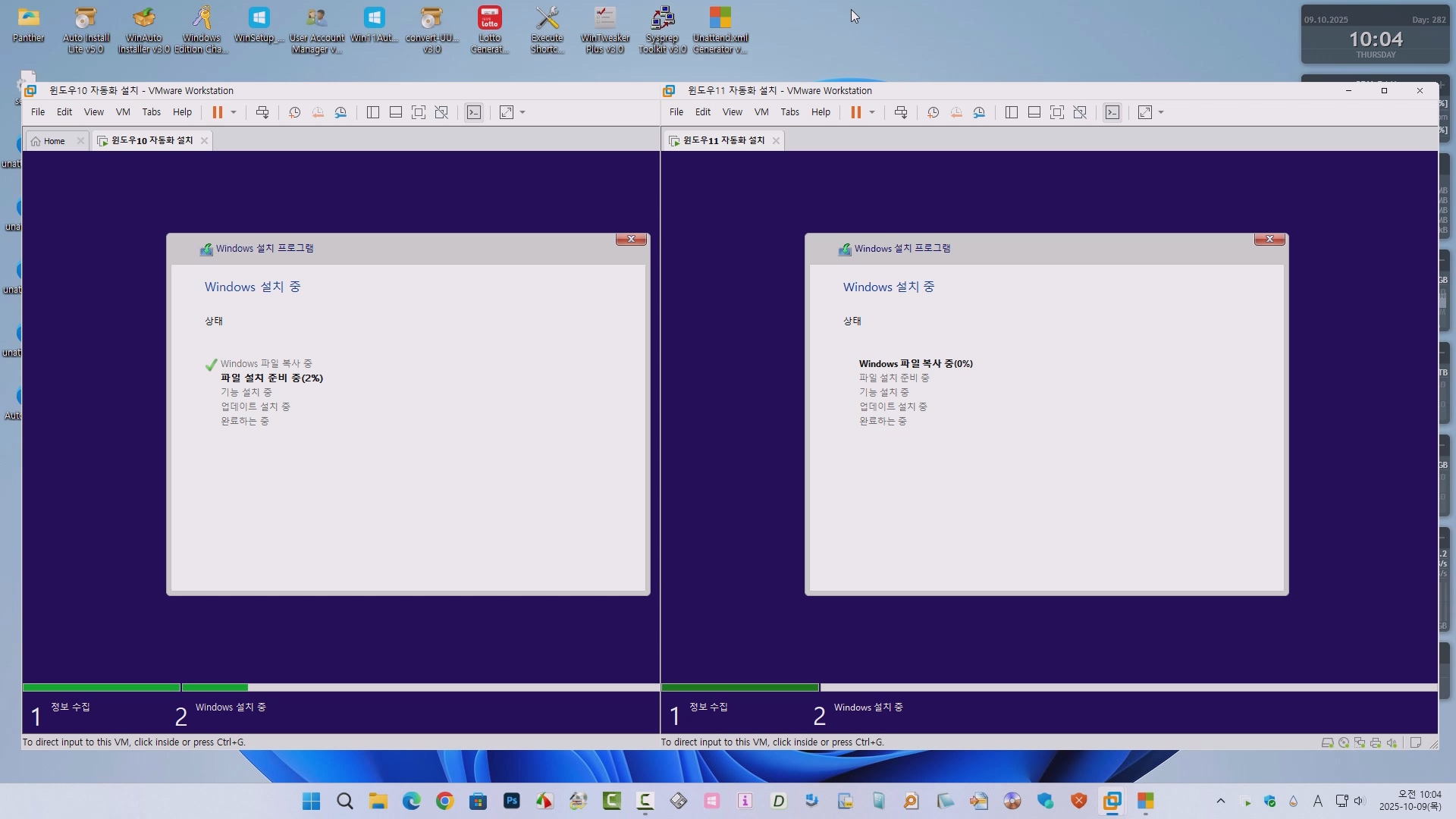The image size is (1456, 819).
Task: Send Ctrl+Alt+Del to the Windows 10 VM
Action: (x=262, y=112)
